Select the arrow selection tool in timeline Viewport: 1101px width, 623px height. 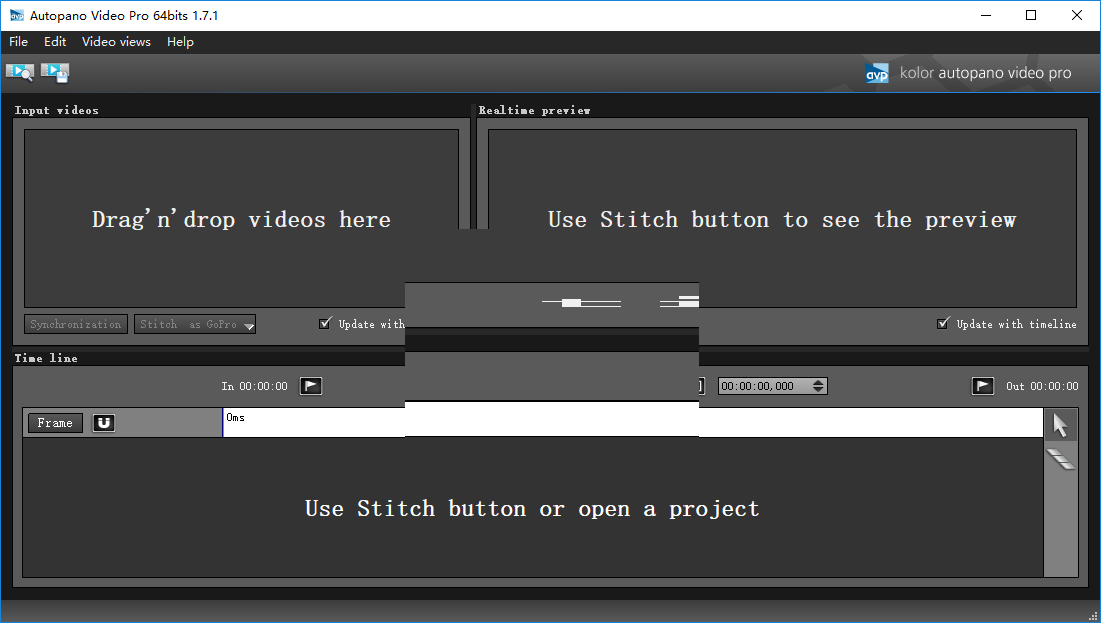pos(1060,425)
